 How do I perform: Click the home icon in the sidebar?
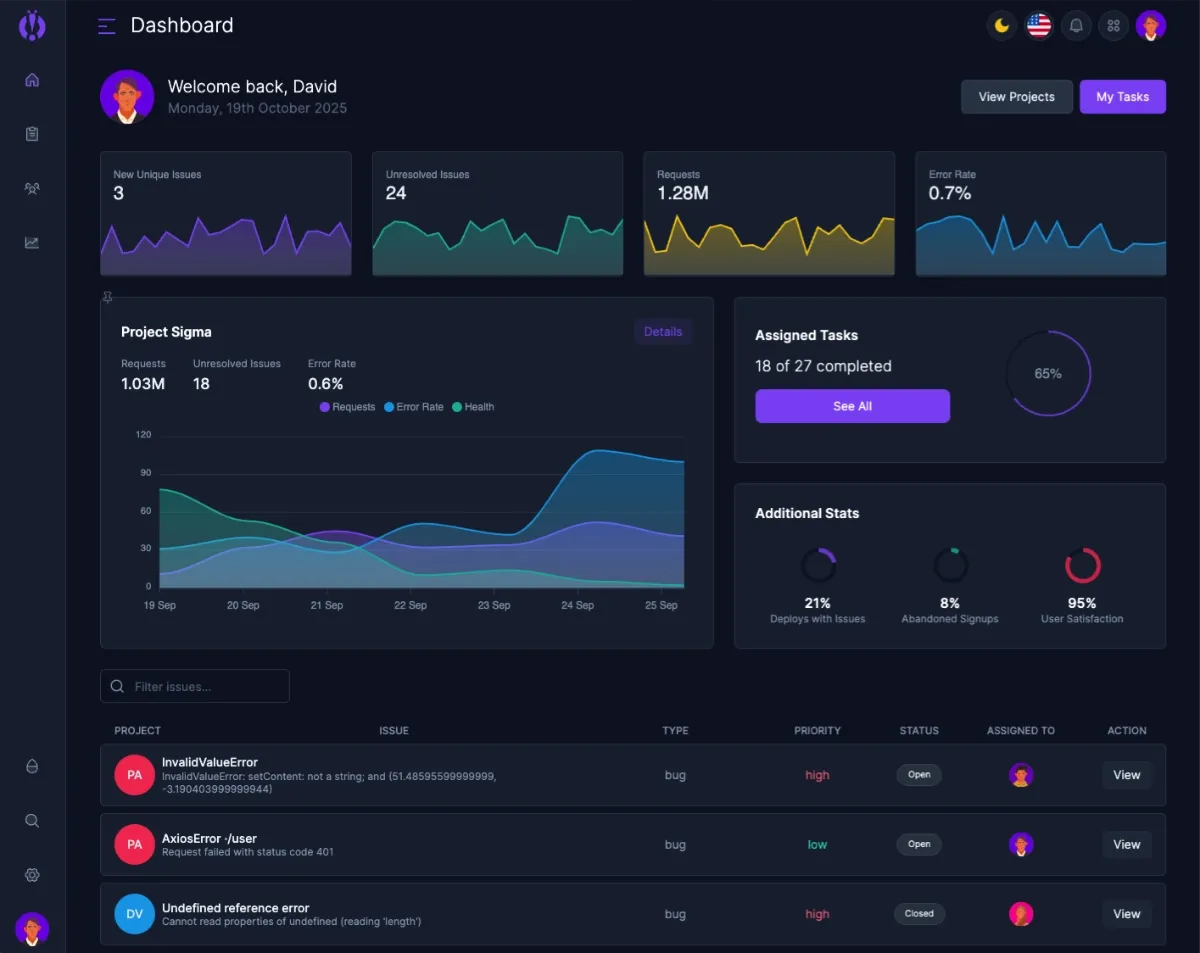point(32,80)
